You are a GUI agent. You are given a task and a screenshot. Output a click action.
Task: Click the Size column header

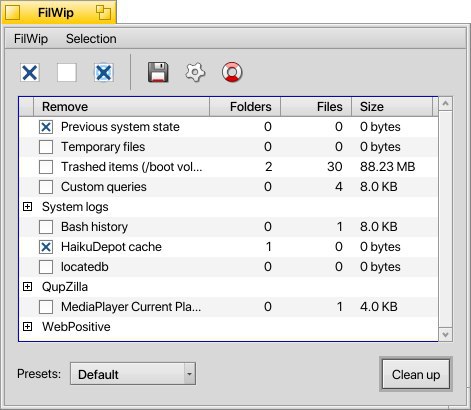pos(392,107)
